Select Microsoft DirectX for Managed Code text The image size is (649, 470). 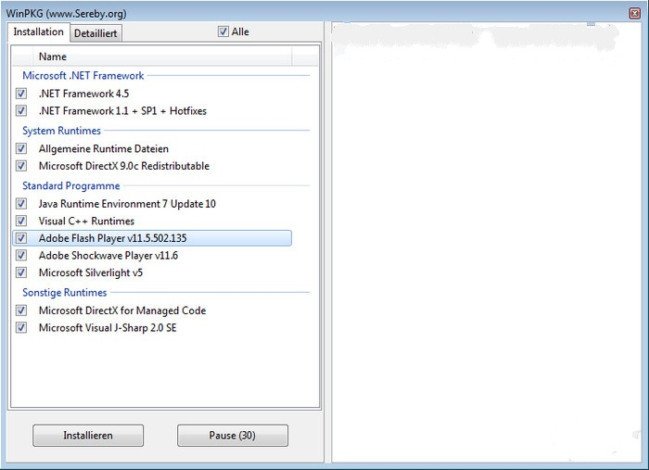point(122,310)
